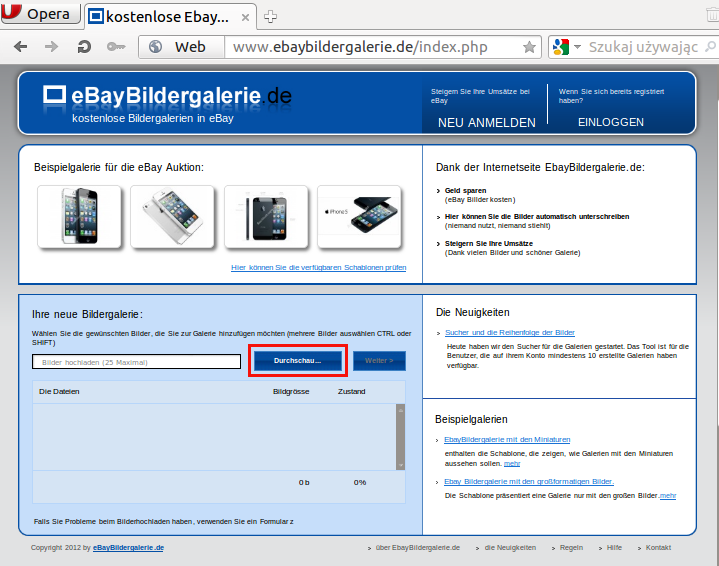Click mehr after den großen Bilder
Viewport: 719px width, 566px height.
(x=668, y=496)
